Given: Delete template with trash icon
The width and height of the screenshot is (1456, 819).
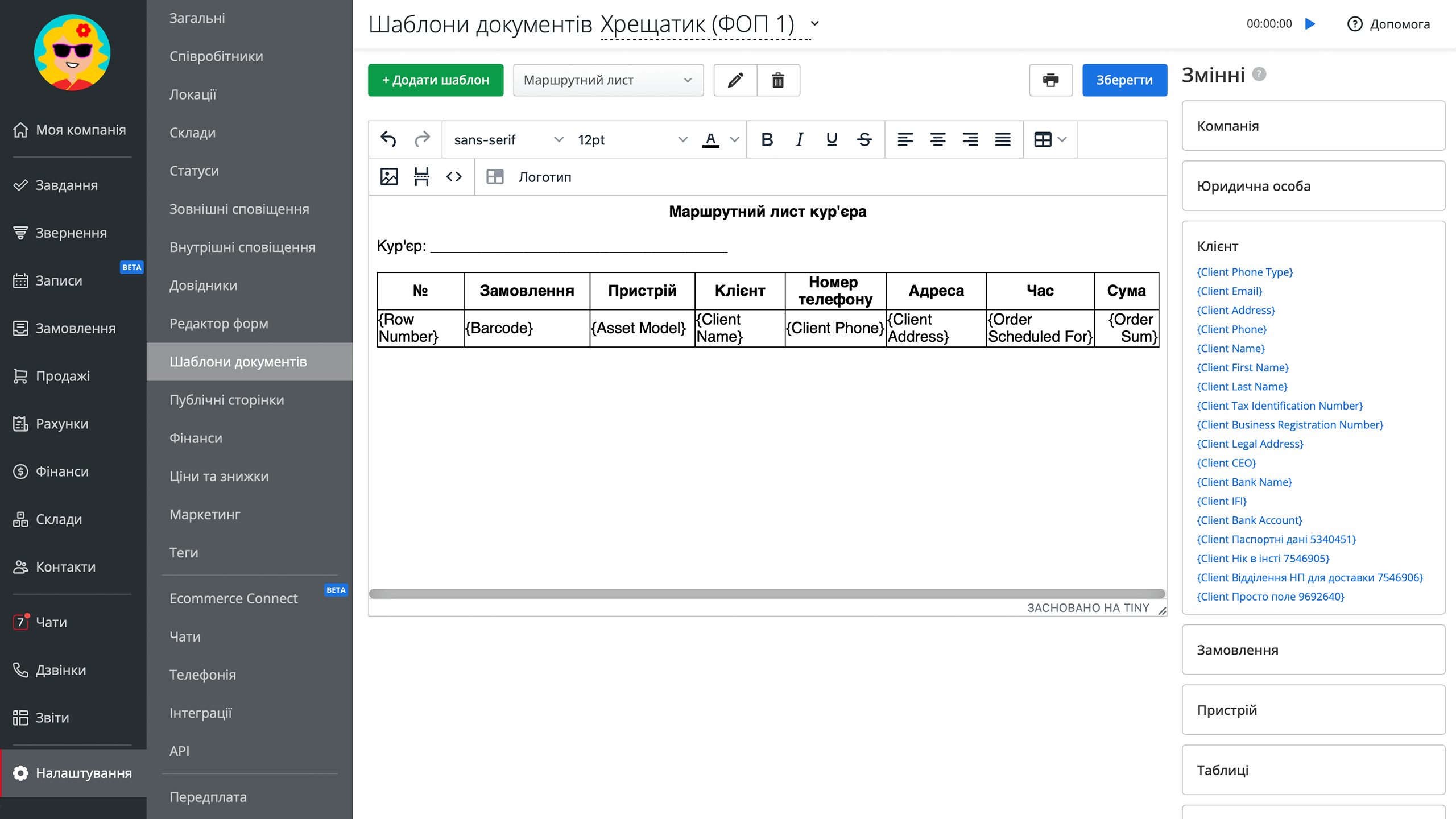Looking at the screenshot, I should coord(778,80).
